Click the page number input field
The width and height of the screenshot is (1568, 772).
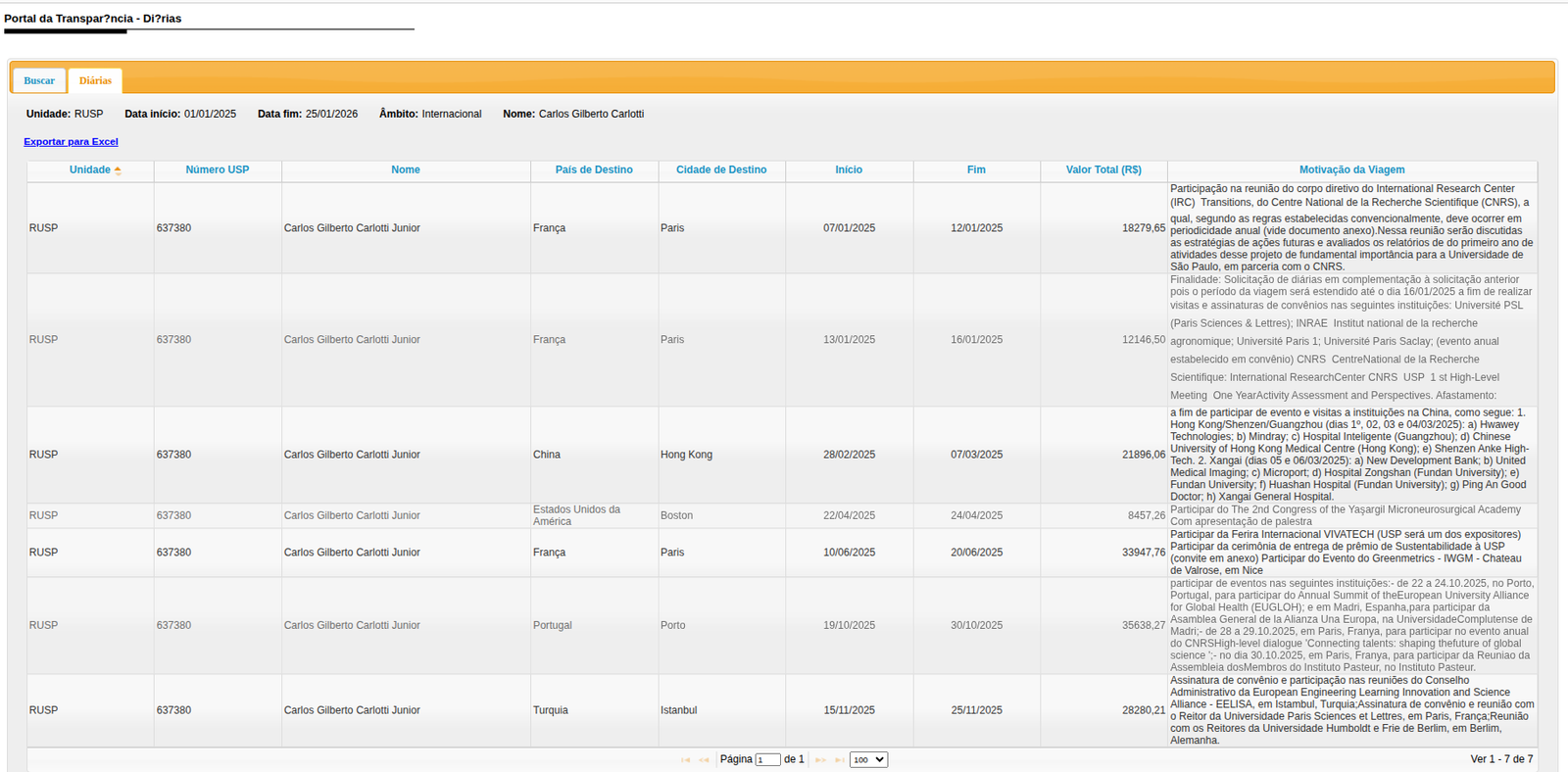(767, 760)
